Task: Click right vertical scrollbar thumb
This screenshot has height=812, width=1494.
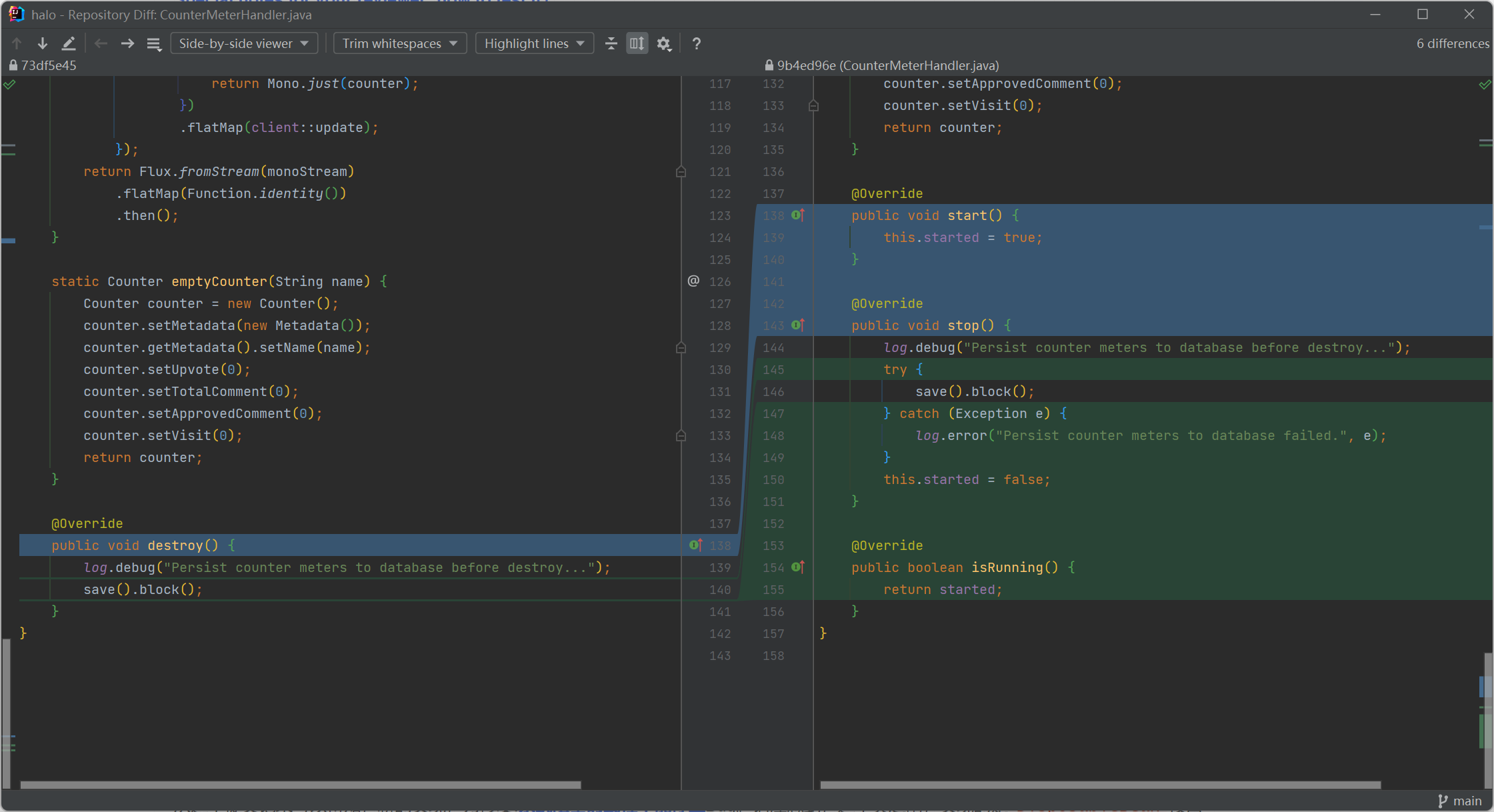Action: [1488, 720]
